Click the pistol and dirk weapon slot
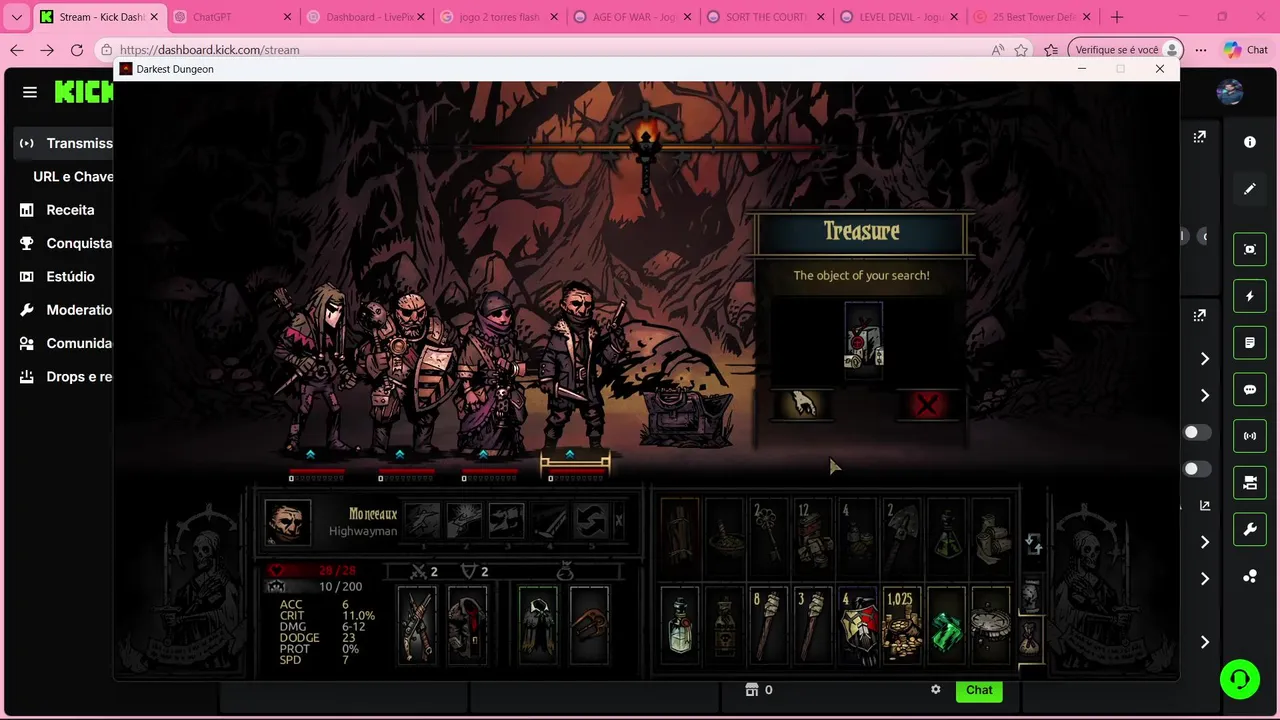Screen dimensions: 1280x720 418,626
